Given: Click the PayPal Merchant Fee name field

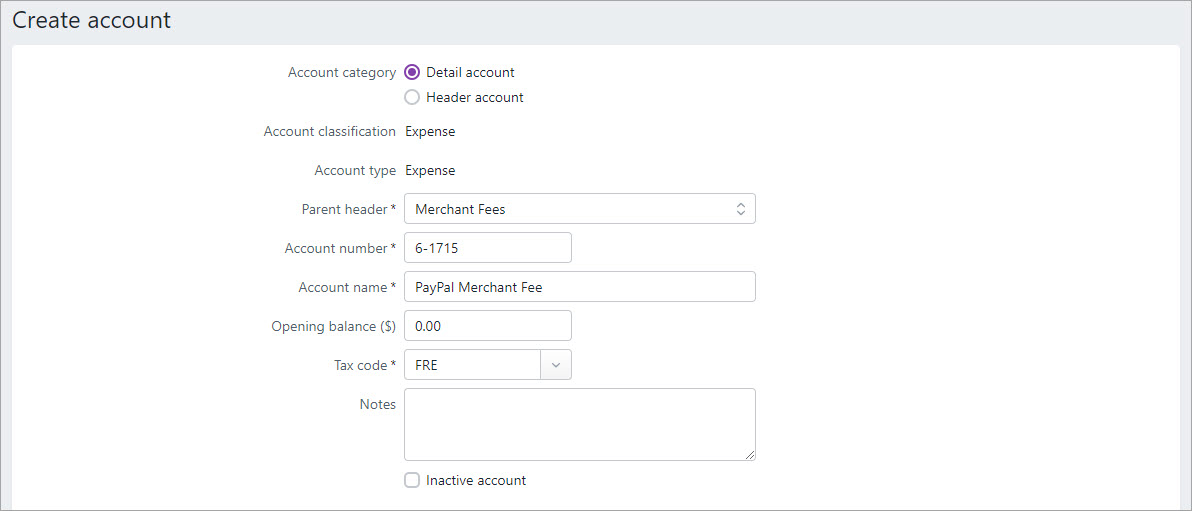Looking at the screenshot, I should tap(579, 287).
